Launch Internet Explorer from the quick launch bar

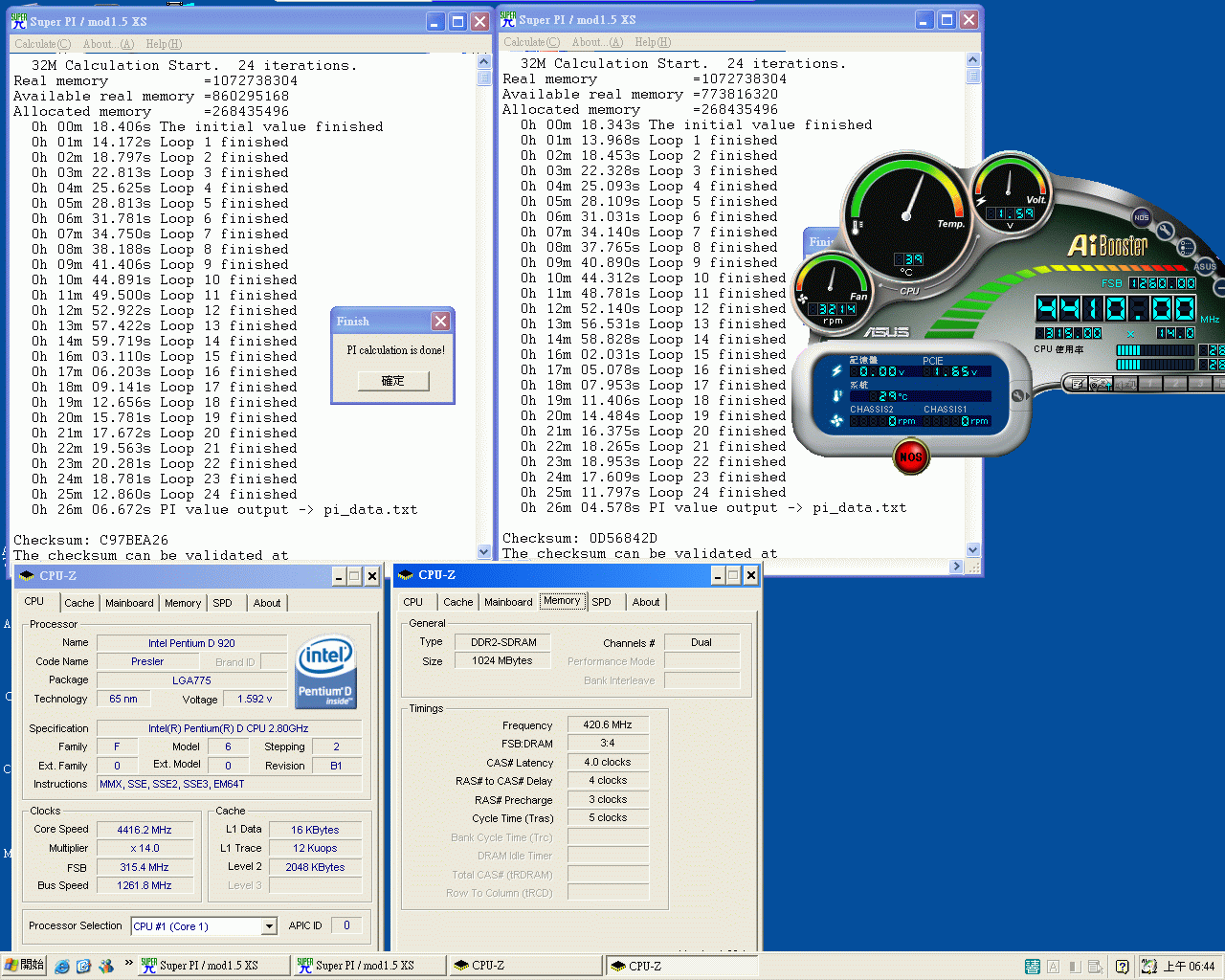click(x=62, y=967)
